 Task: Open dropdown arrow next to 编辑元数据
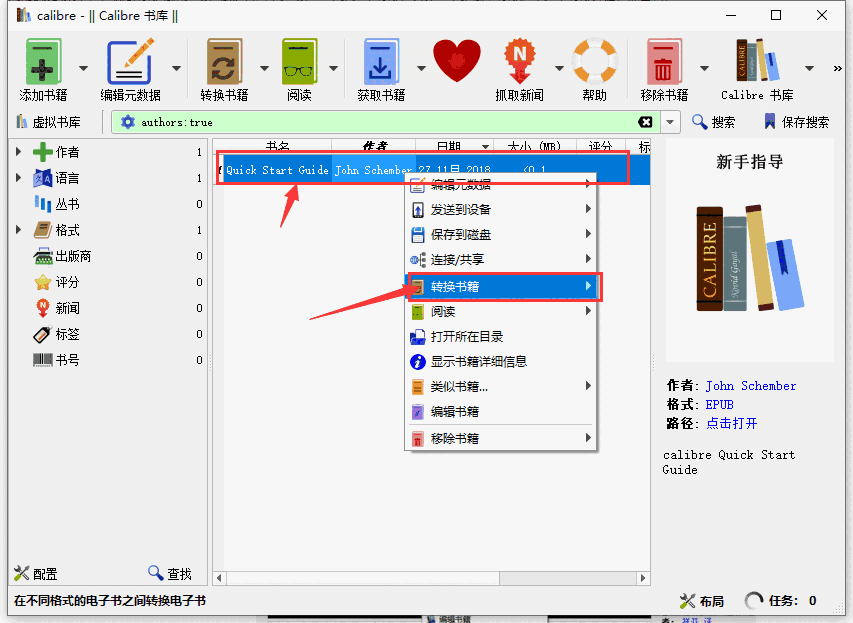pyautogui.click(x=176, y=68)
